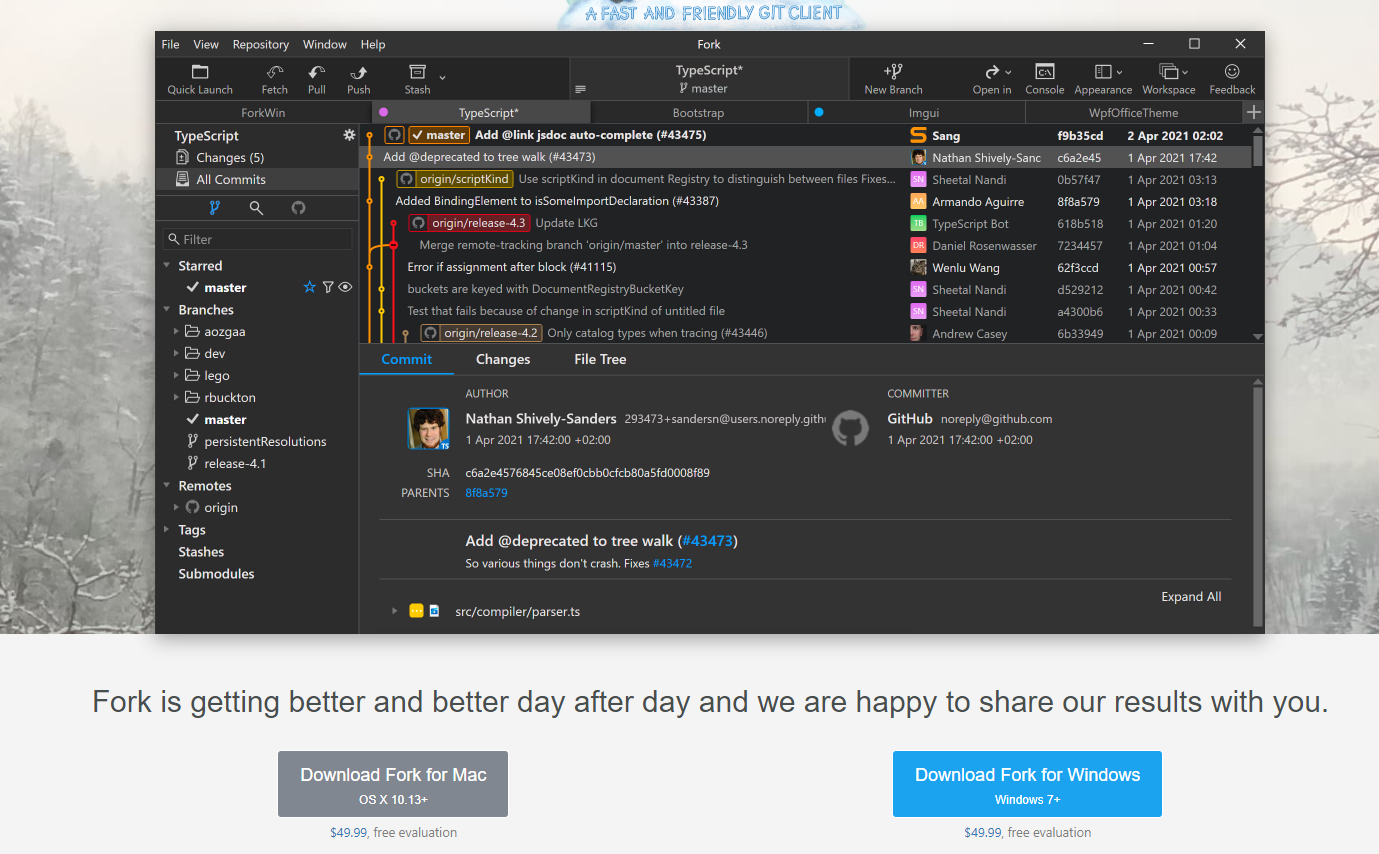This screenshot has width=1379, height=854.
Task: Open the sidebar search magnifier icon
Action: click(256, 208)
